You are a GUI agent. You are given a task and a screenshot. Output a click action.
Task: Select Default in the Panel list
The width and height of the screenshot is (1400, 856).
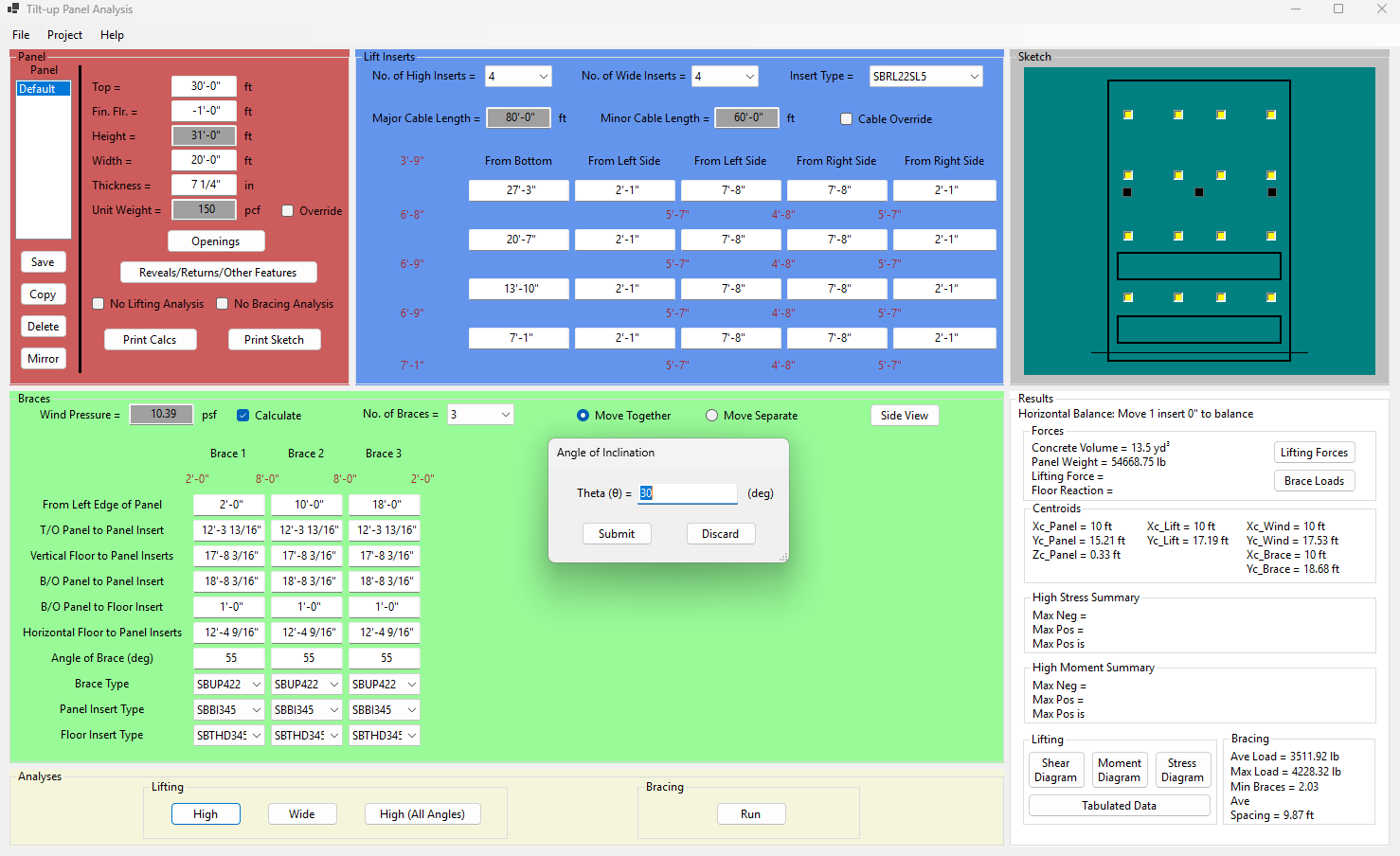click(38, 89)
